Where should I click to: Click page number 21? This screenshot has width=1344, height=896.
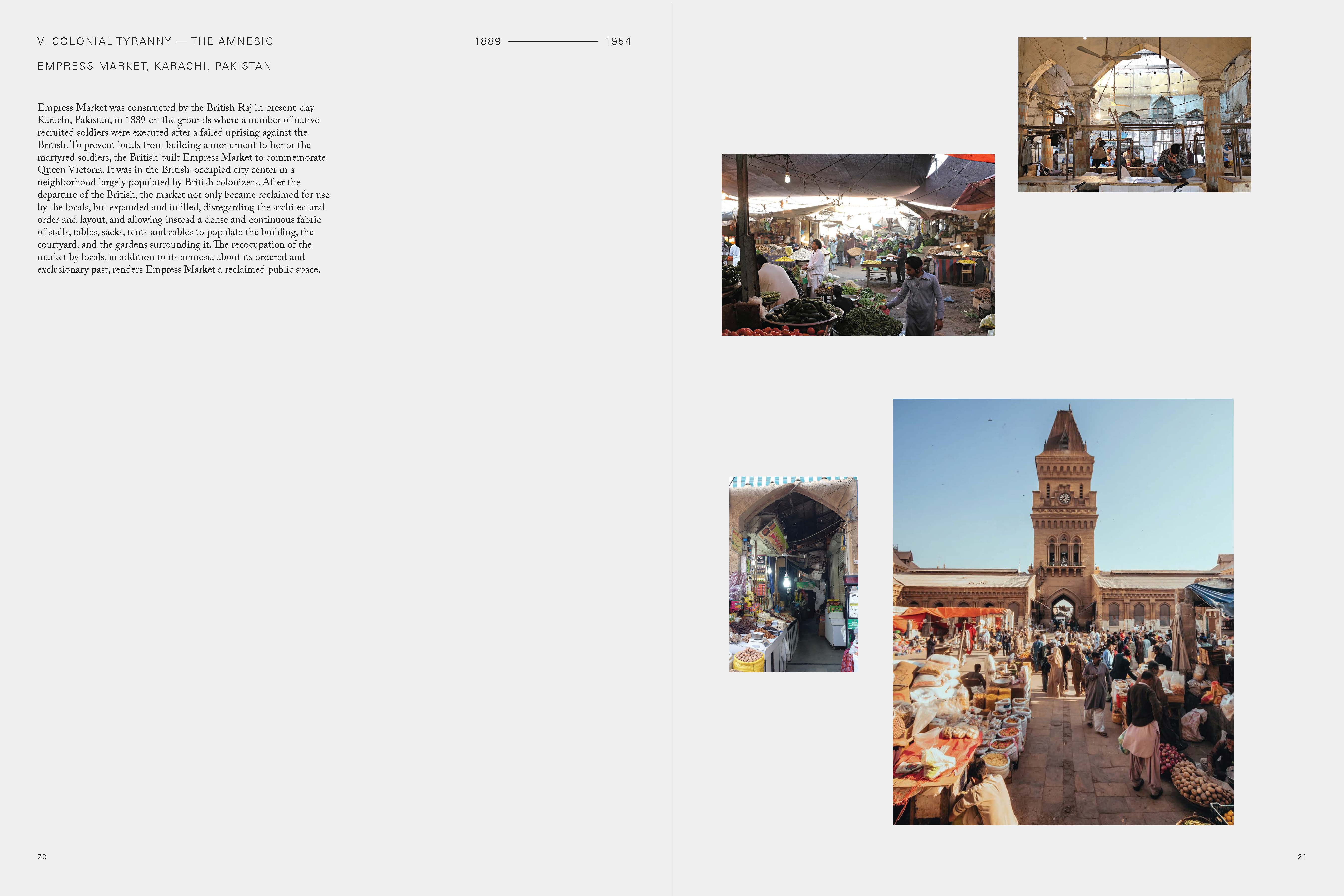coord(1302,857)
